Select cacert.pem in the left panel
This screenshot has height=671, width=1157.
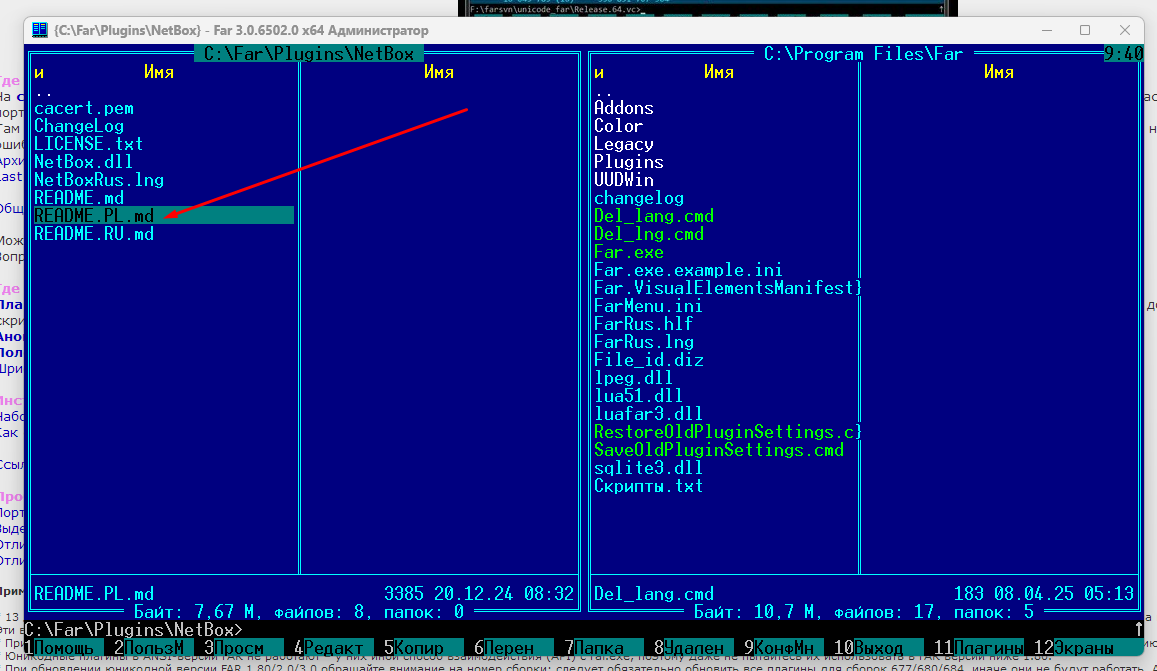[x=84, y=108]
